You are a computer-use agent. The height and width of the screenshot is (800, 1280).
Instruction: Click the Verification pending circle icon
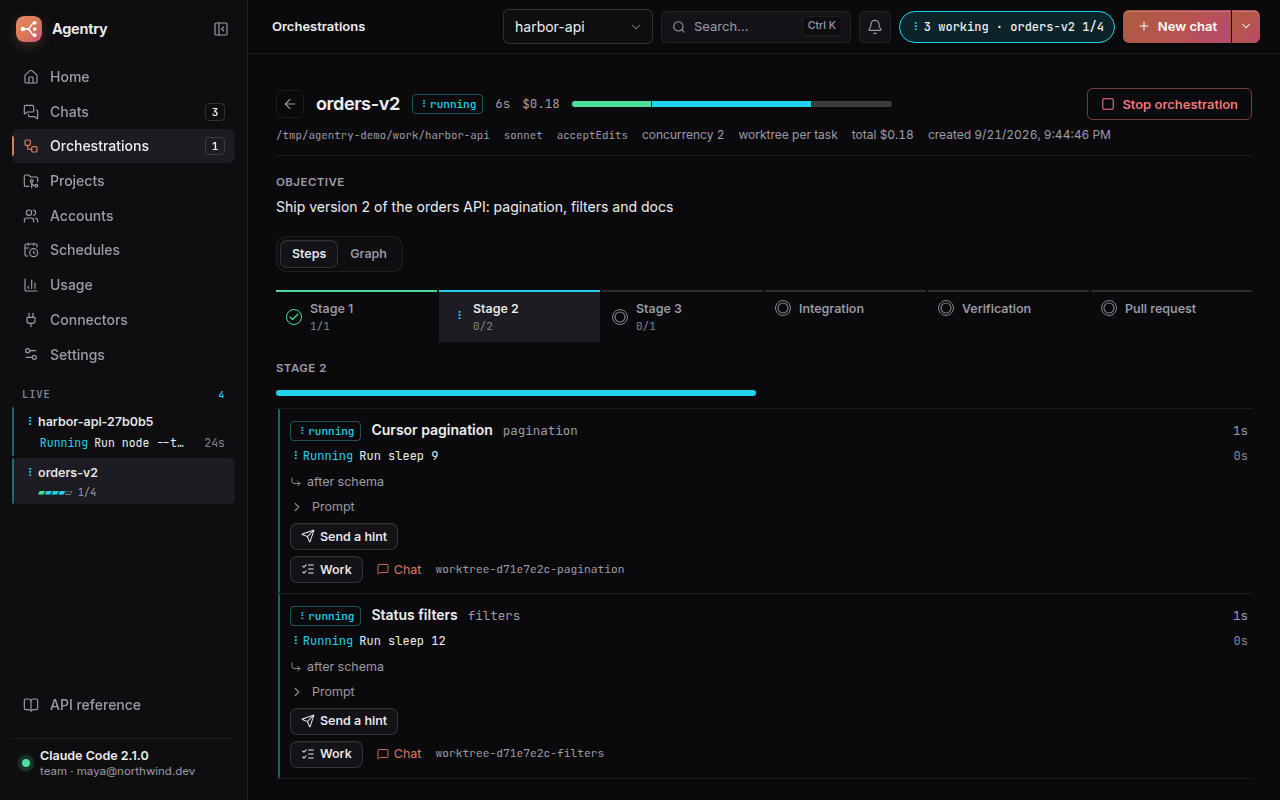point(946,308)
